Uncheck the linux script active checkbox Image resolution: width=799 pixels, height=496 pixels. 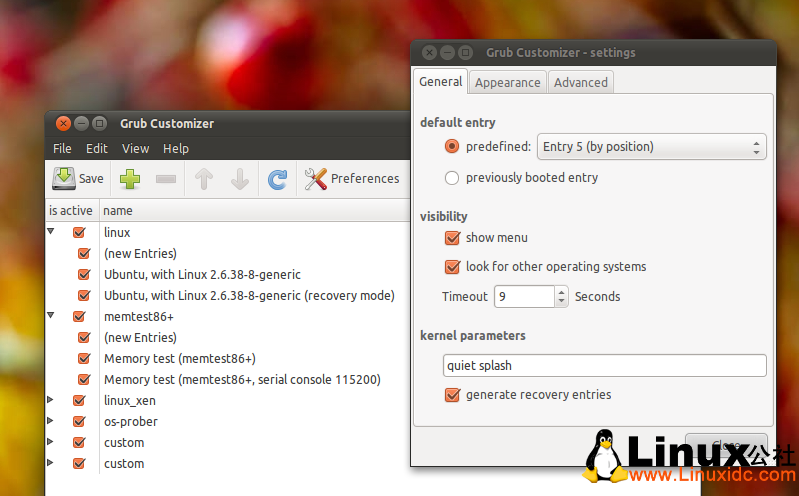click(x=79, y=232)
